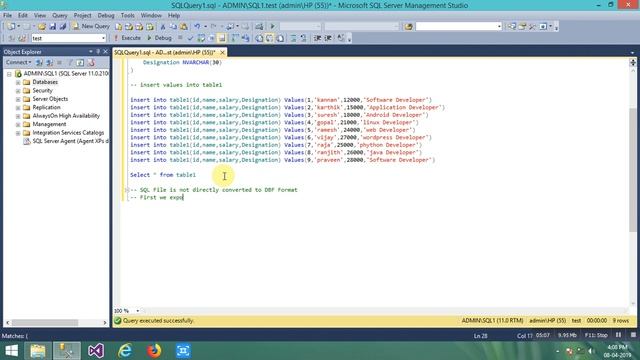This screenshot has height=360, width=640.
Task: Toggle Include Actual Execution Plan icon
Action: click(x=235, y=38)
